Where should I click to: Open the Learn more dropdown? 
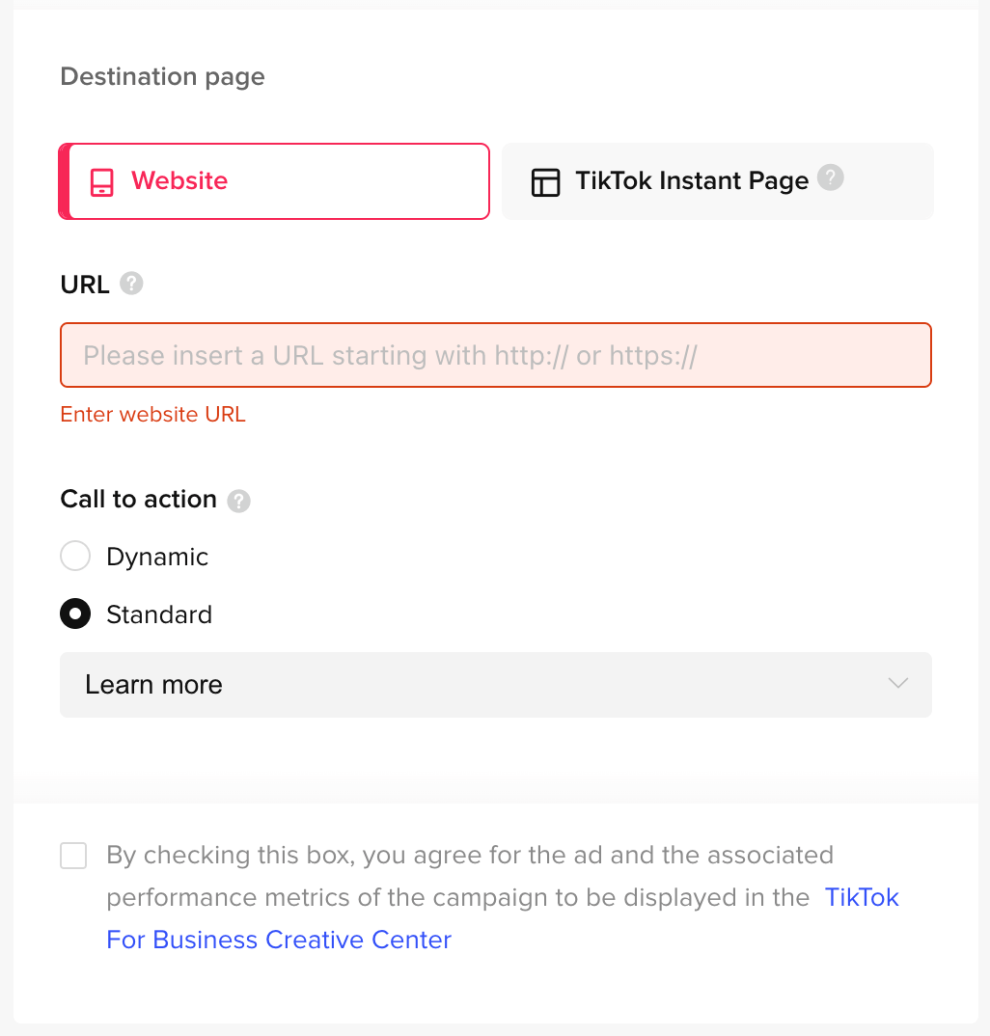click(x=496, y=684)
